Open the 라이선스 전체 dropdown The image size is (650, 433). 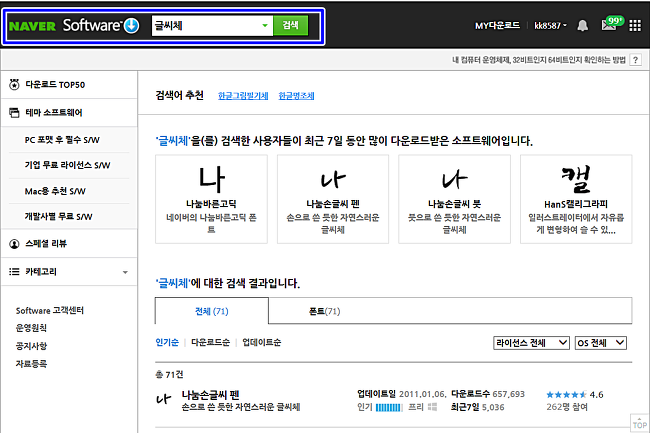coord(531,343)
